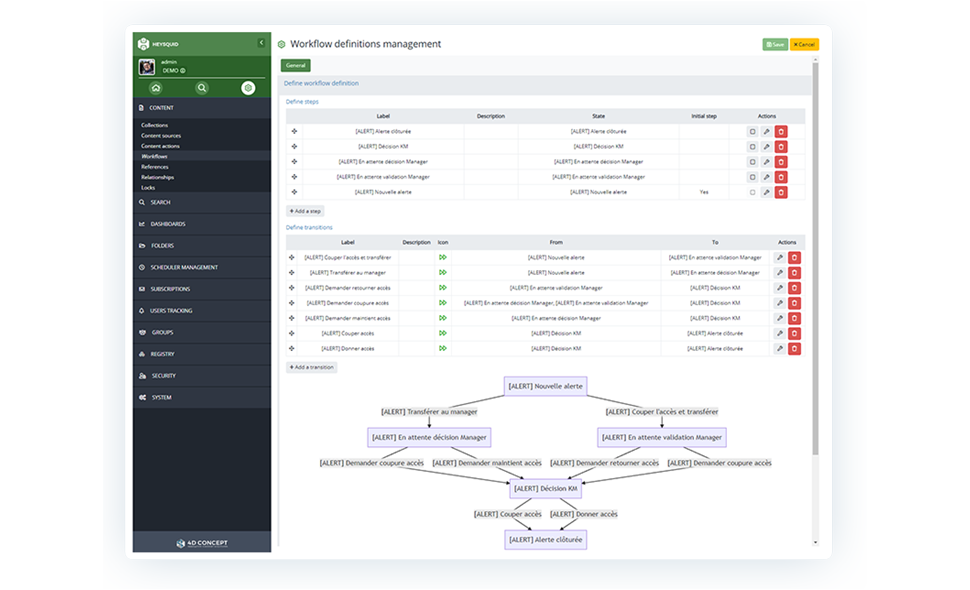Open Collections in the sidebar

154,125
